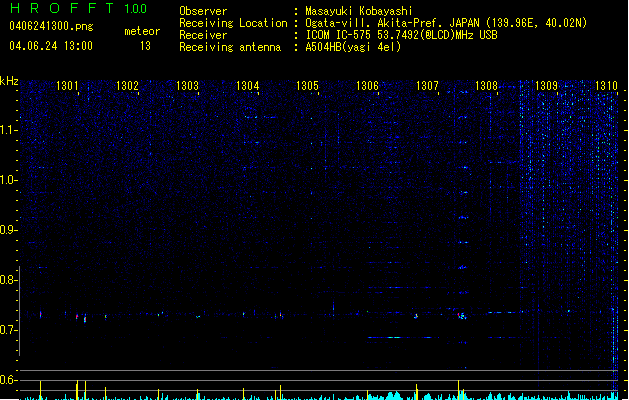The height and width of the screenshot is (400, 629).
Task: Click the HROFFT title text
Action: (62, 8)
